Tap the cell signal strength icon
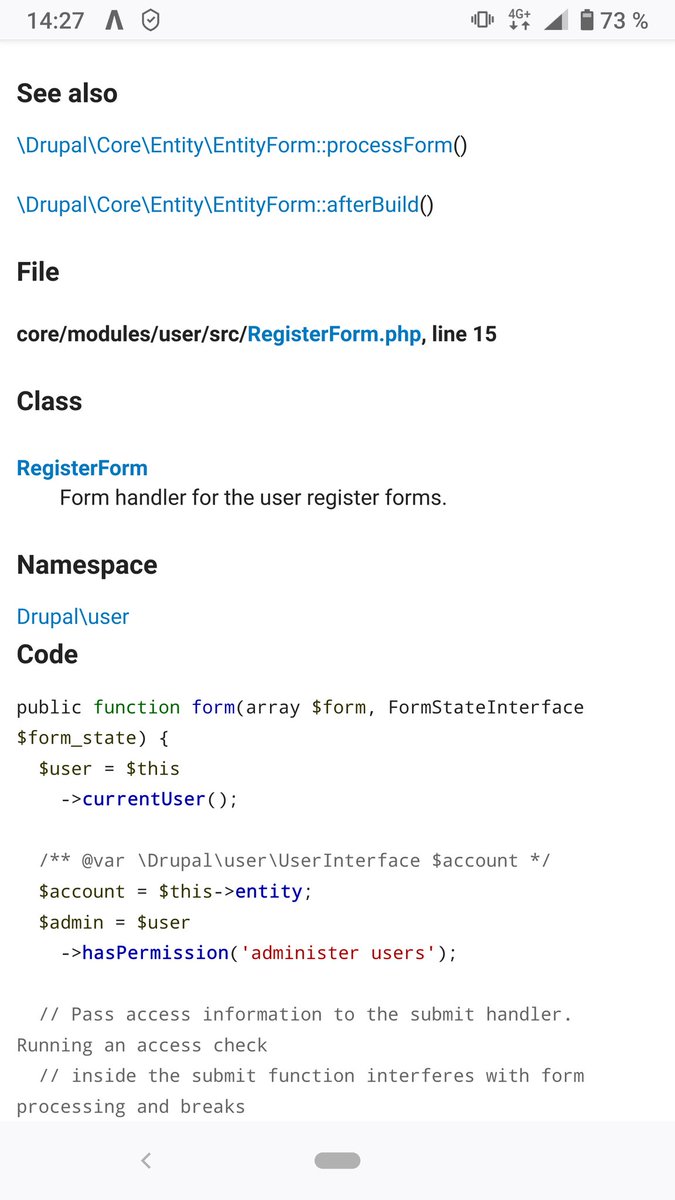Image resolution: width=675 pixels, height=1200 pixels. click(555, 20)
